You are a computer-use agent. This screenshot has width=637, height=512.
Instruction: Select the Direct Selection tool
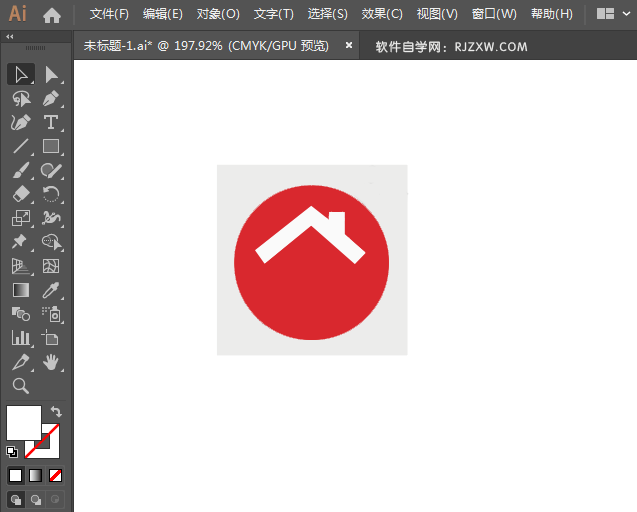[51, 75]
